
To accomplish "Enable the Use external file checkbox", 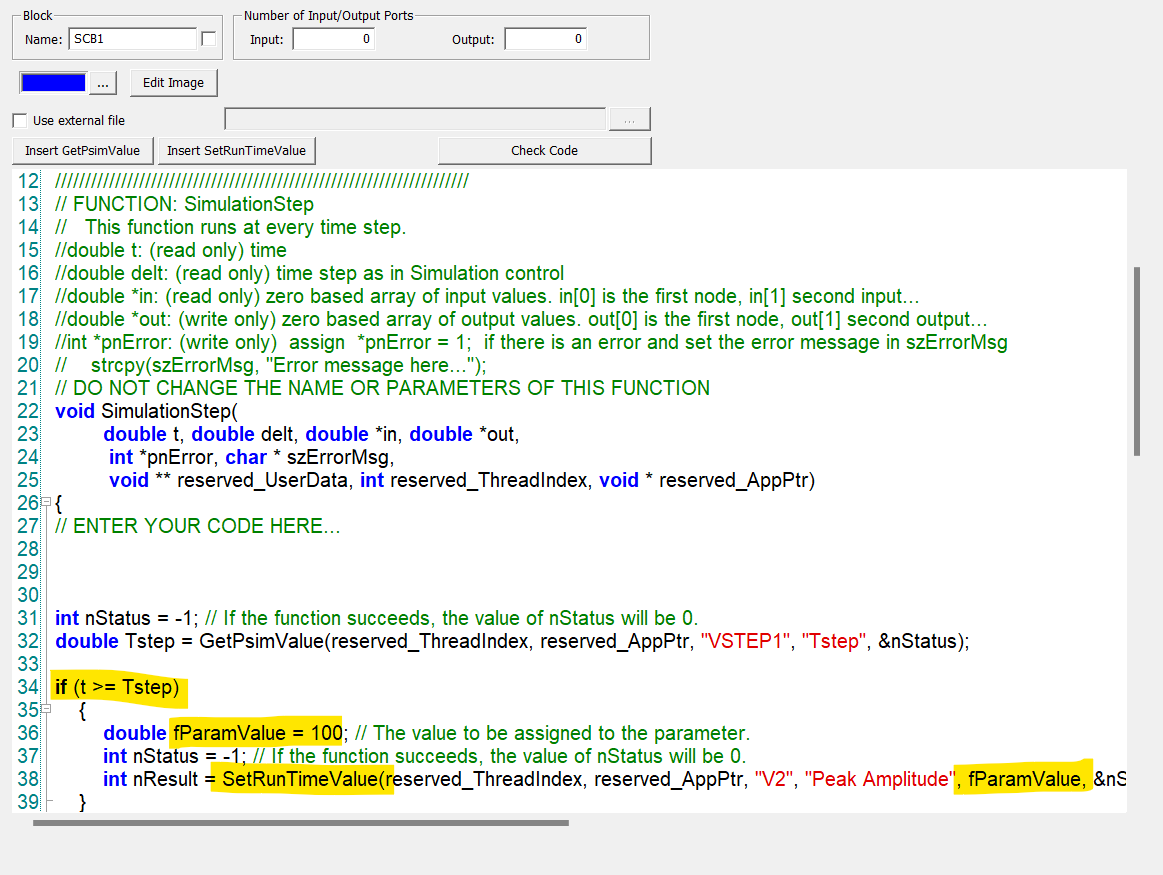I will coord(20,120).
